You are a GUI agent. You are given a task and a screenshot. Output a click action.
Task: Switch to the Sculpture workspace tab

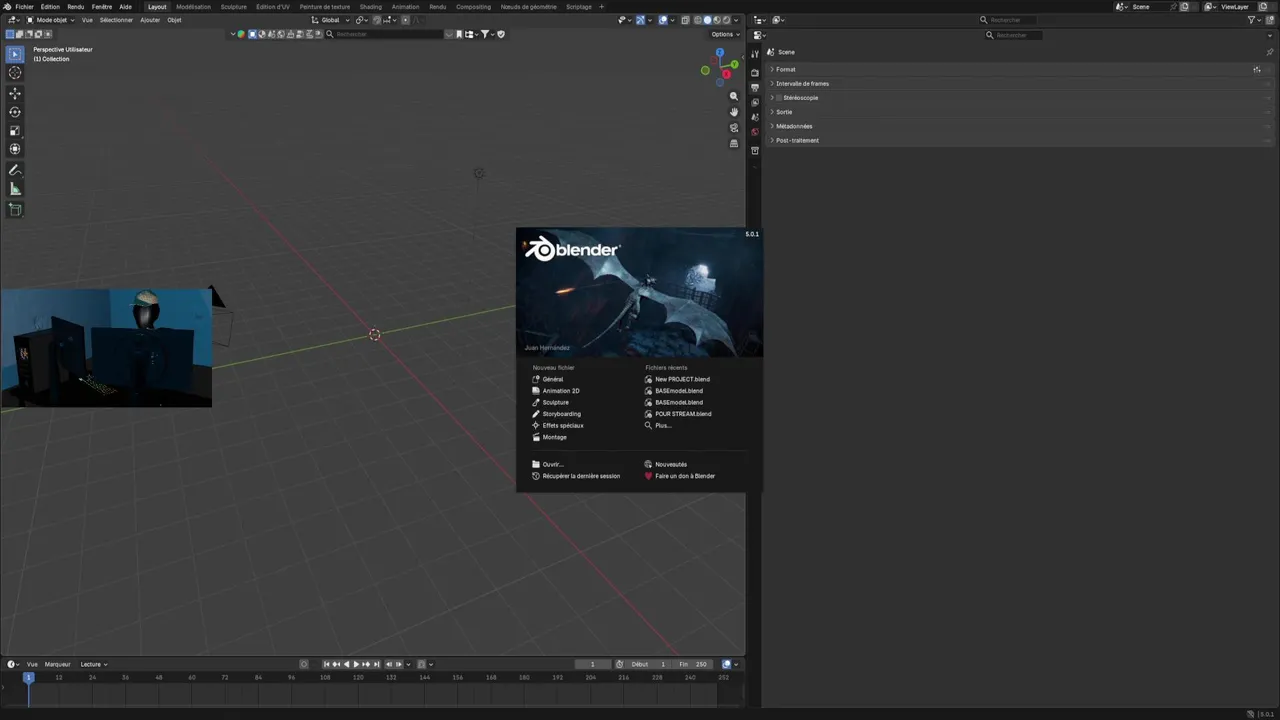[x=234, y=7]
